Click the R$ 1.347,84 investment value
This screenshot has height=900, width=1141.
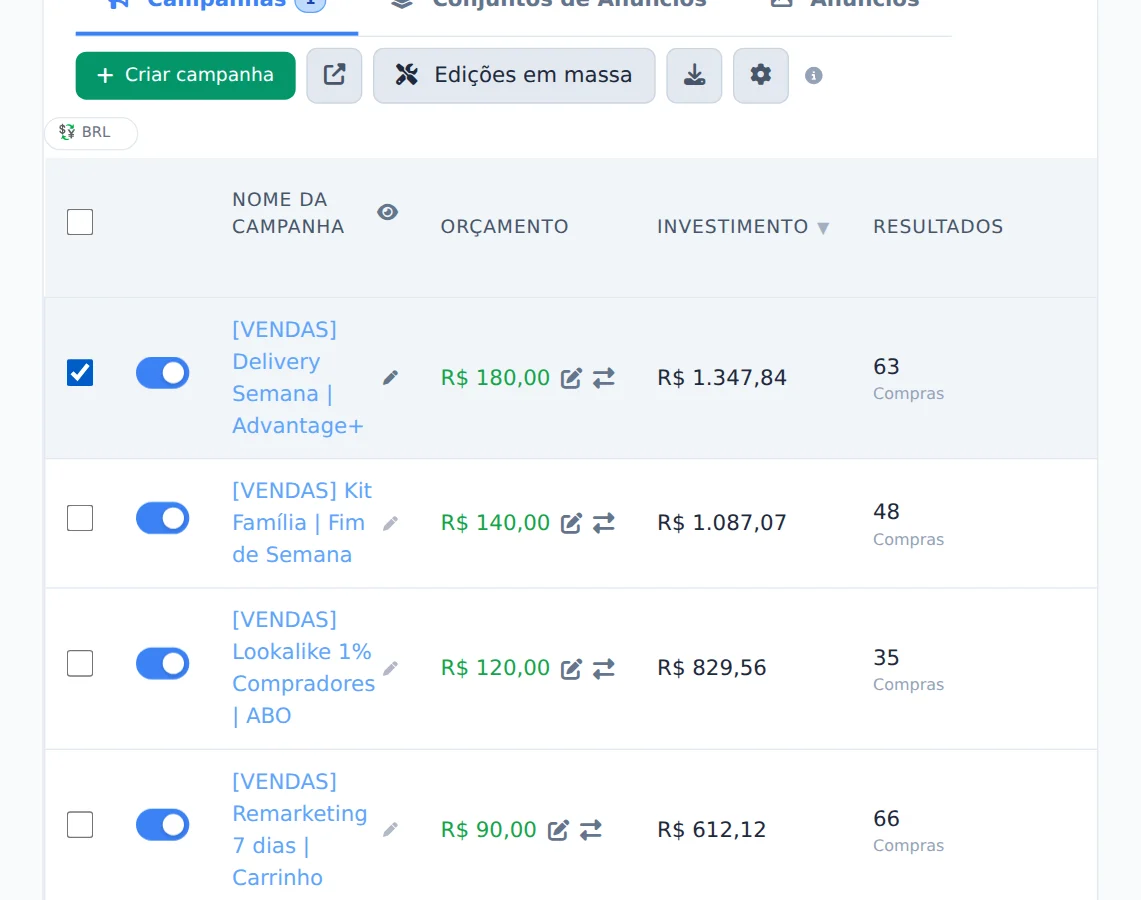(x=722, y=378)
